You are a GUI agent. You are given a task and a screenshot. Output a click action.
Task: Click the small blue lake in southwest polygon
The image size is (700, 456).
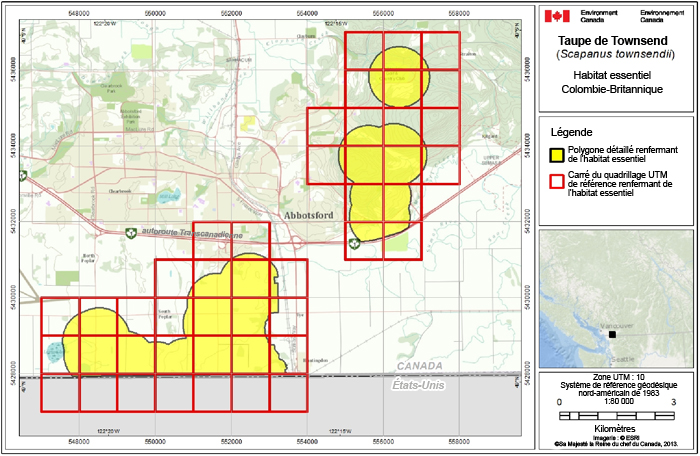[54, 351]
